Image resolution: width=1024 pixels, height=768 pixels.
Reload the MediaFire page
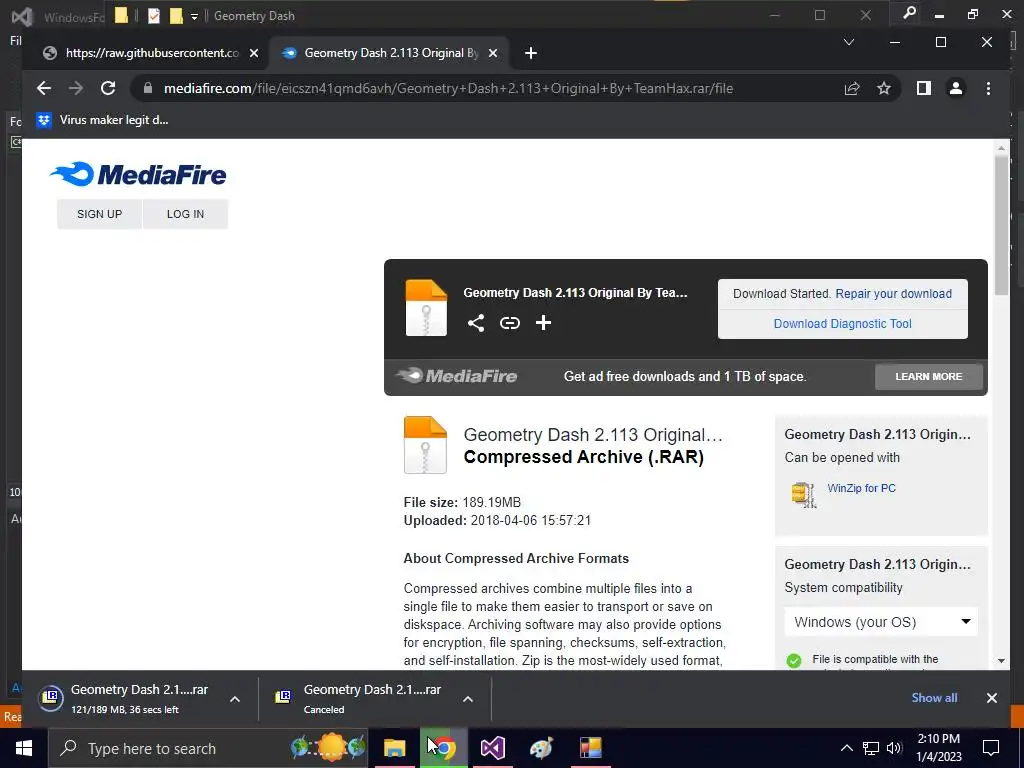point(108,88)
